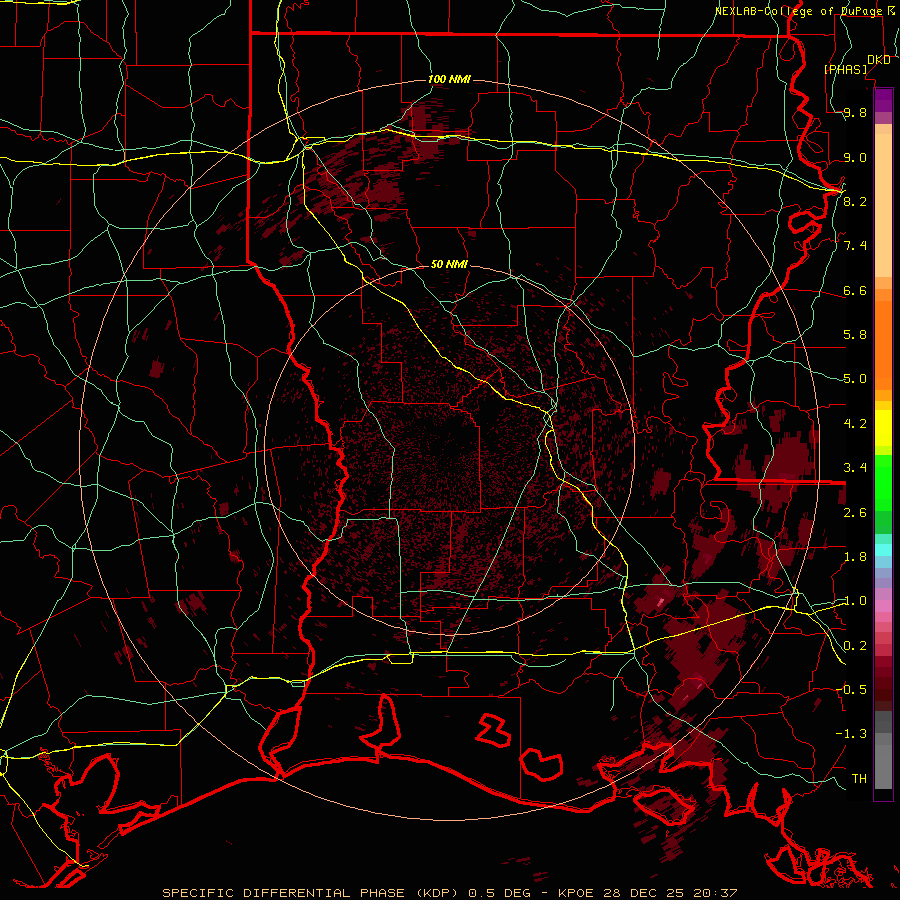Click the "[PHAS]" units label

(x=845, y=69)
